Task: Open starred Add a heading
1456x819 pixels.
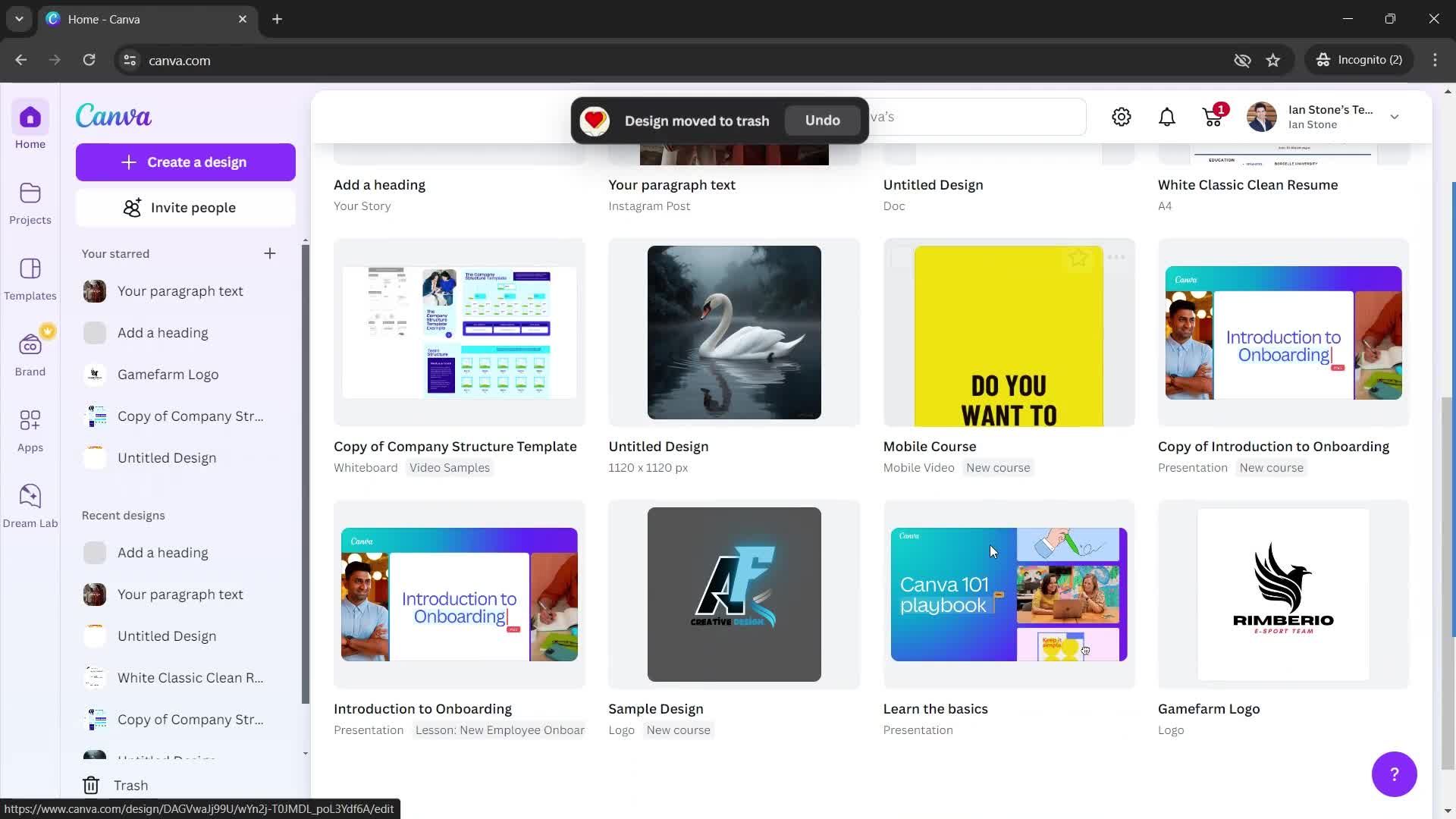Action: click(x=180, y=333)
